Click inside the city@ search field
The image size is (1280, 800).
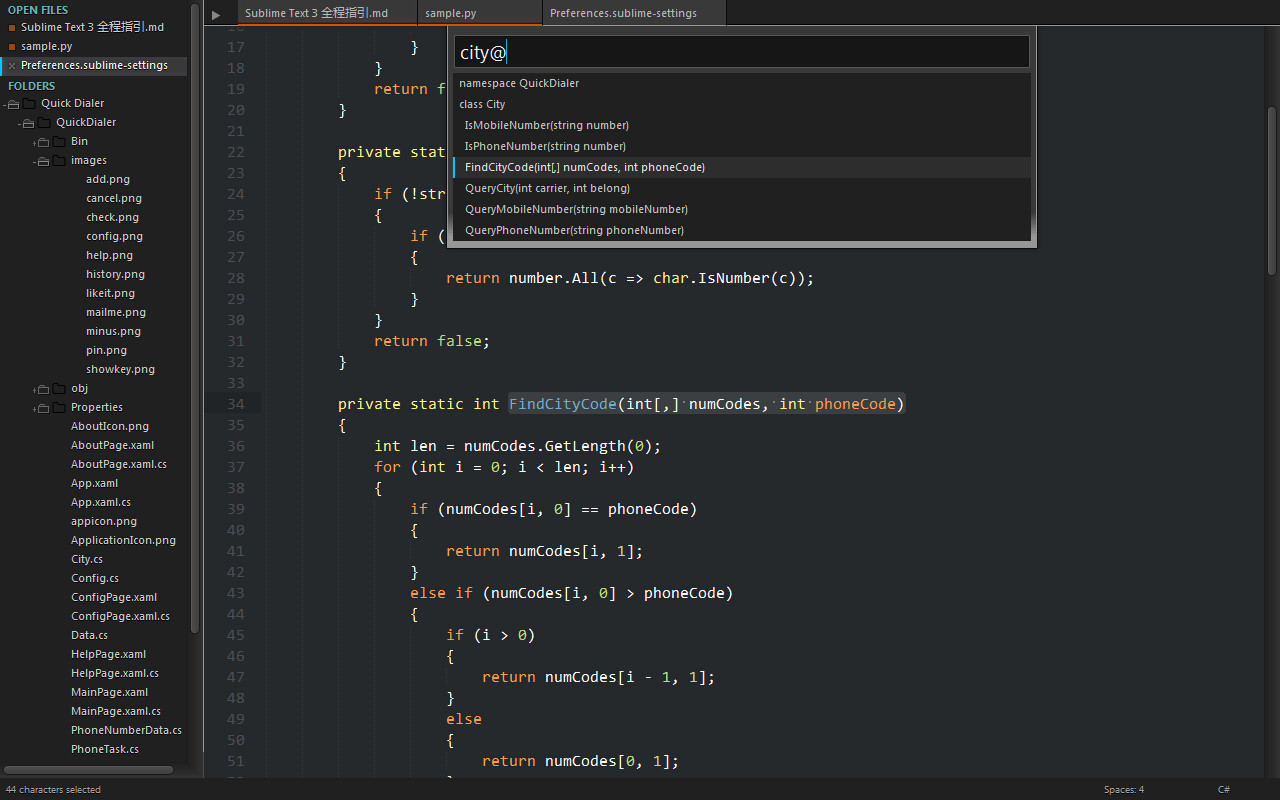pos(740,51)
